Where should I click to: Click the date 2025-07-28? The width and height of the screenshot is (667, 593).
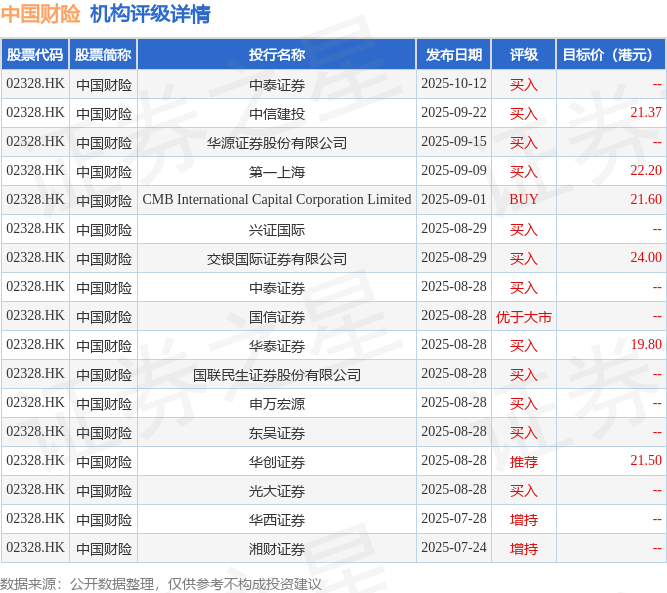pos(453,518)
